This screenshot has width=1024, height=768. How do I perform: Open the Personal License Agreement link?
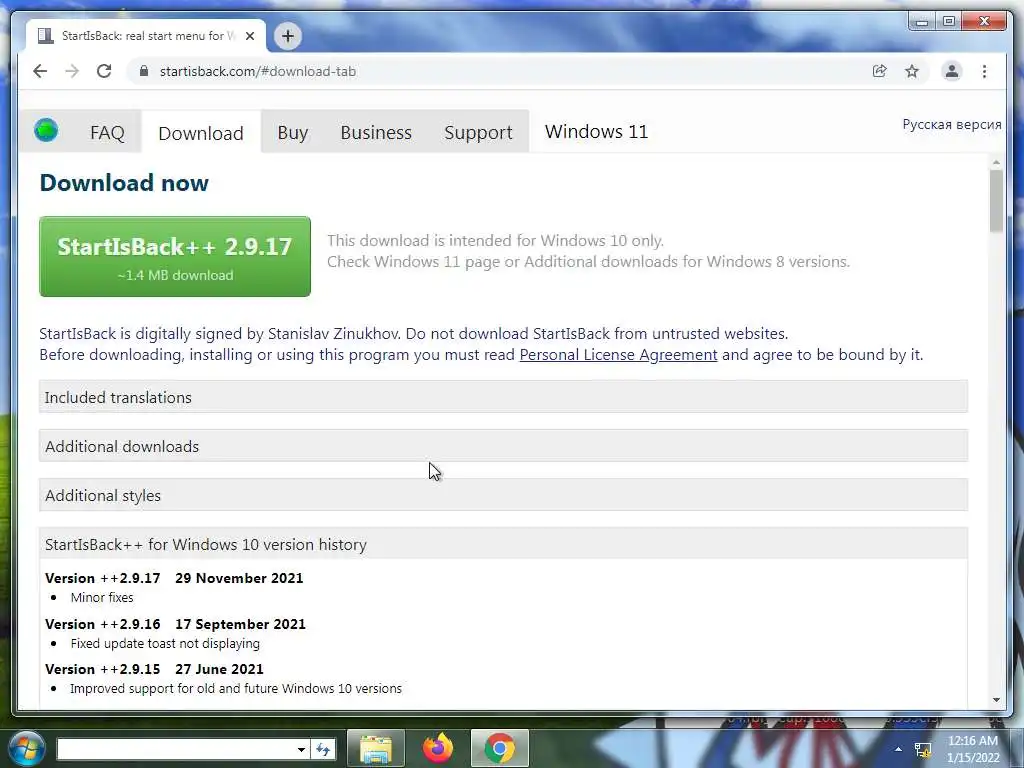point(618,355)
